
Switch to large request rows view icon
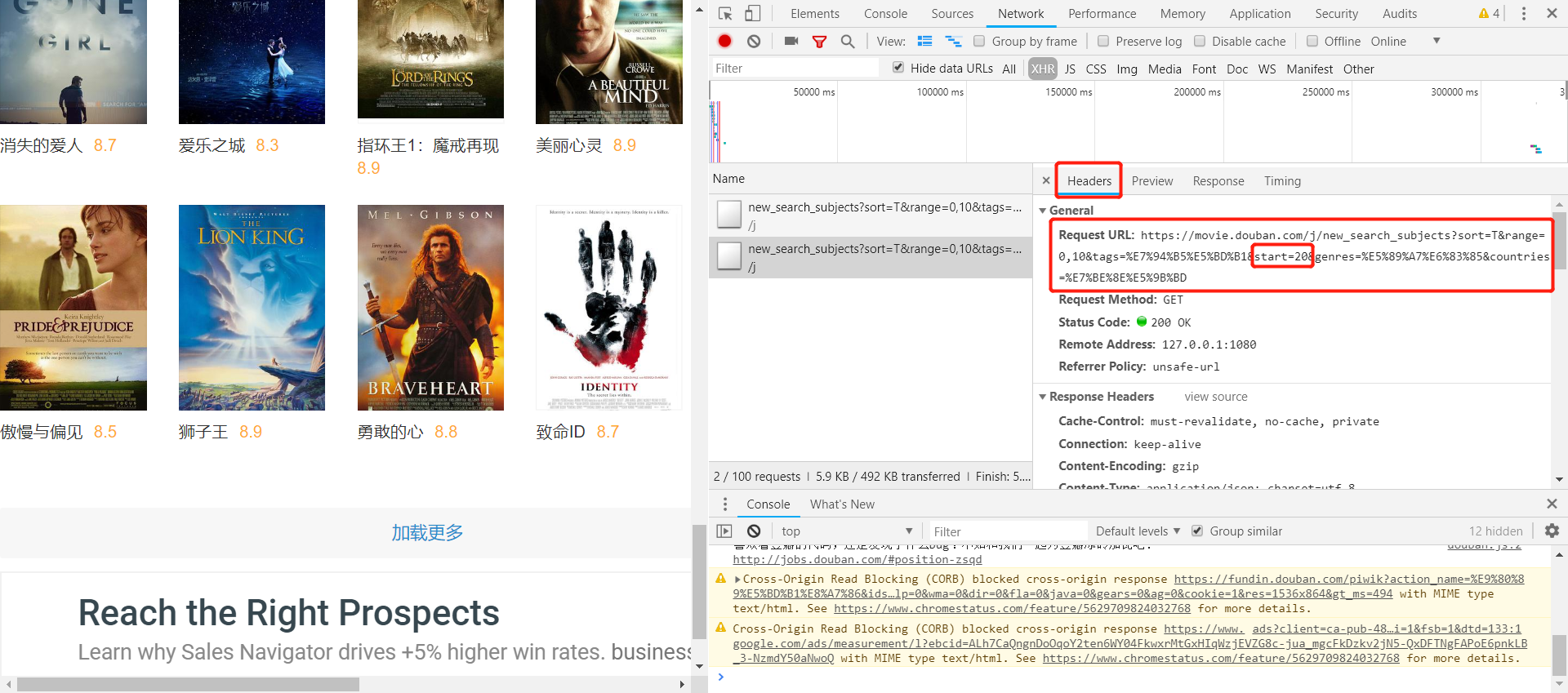(924, 41)
